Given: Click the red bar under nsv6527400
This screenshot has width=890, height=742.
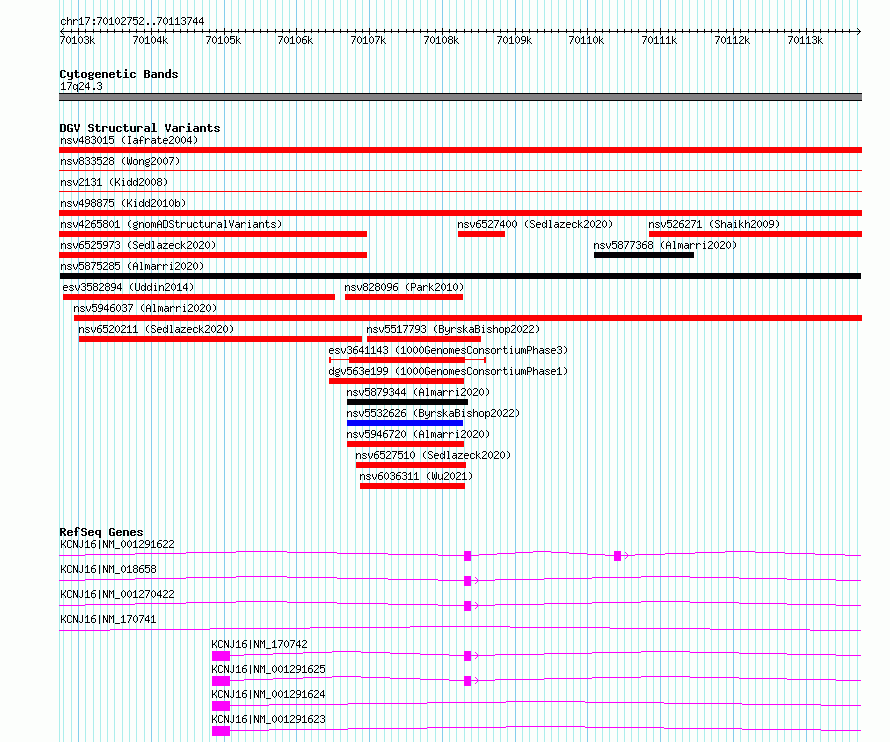Looking at the screenshot, I should tap(481, 234).
